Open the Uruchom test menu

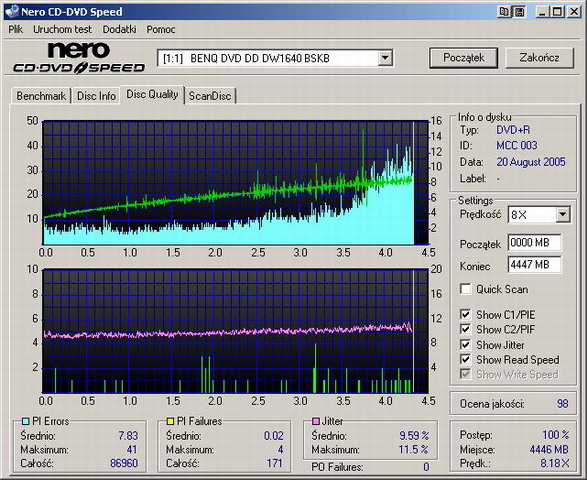(62, 29)
